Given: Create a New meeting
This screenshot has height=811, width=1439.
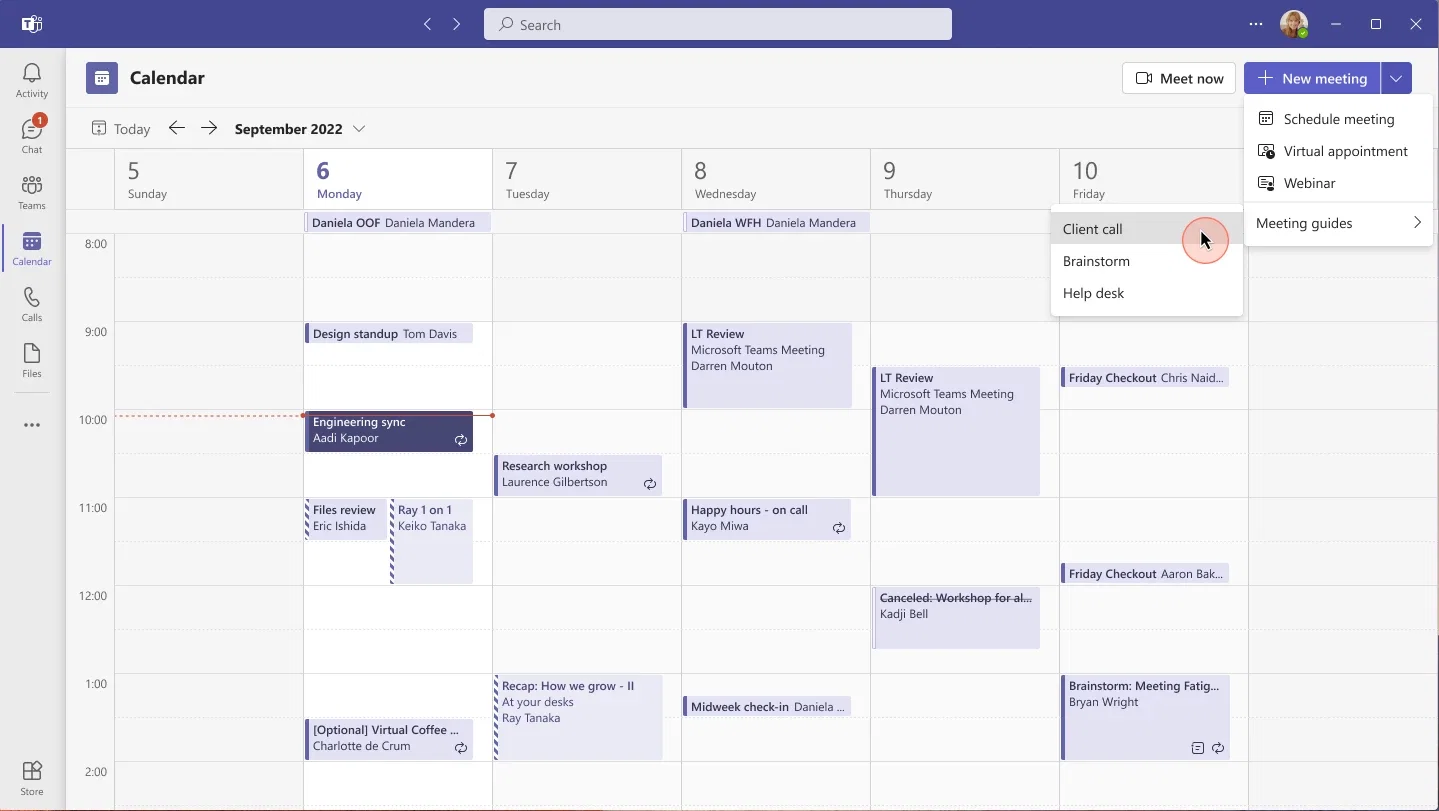Looking at the screenshot, I should [1312, 78].
